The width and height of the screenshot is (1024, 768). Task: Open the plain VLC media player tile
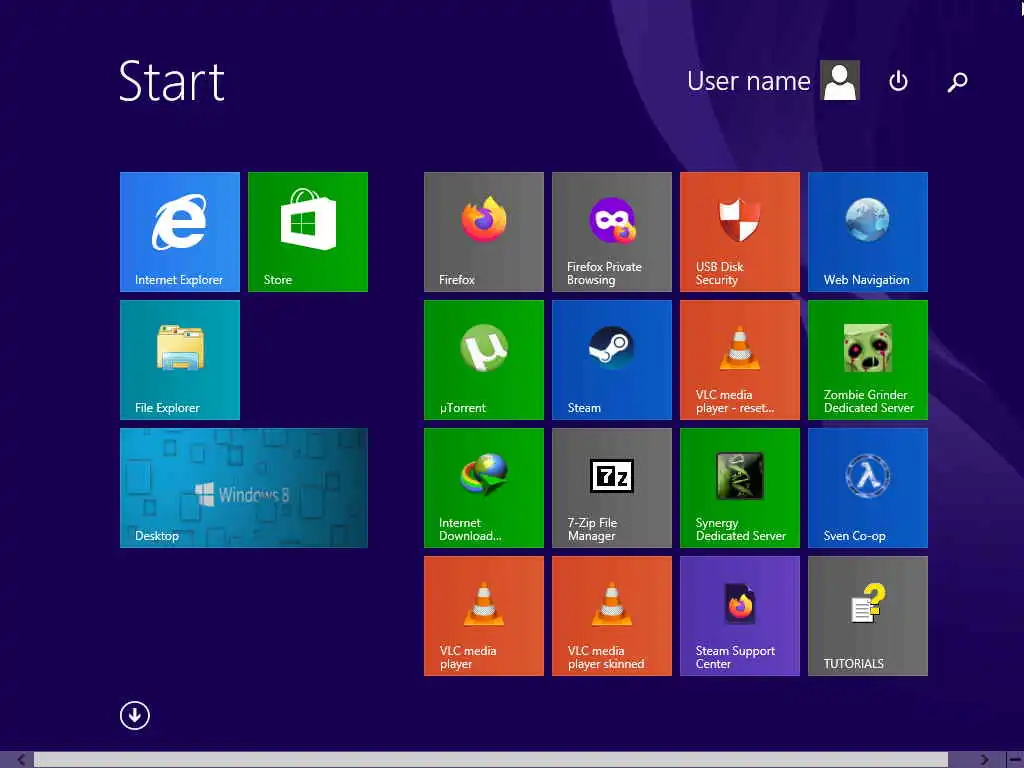483,616
